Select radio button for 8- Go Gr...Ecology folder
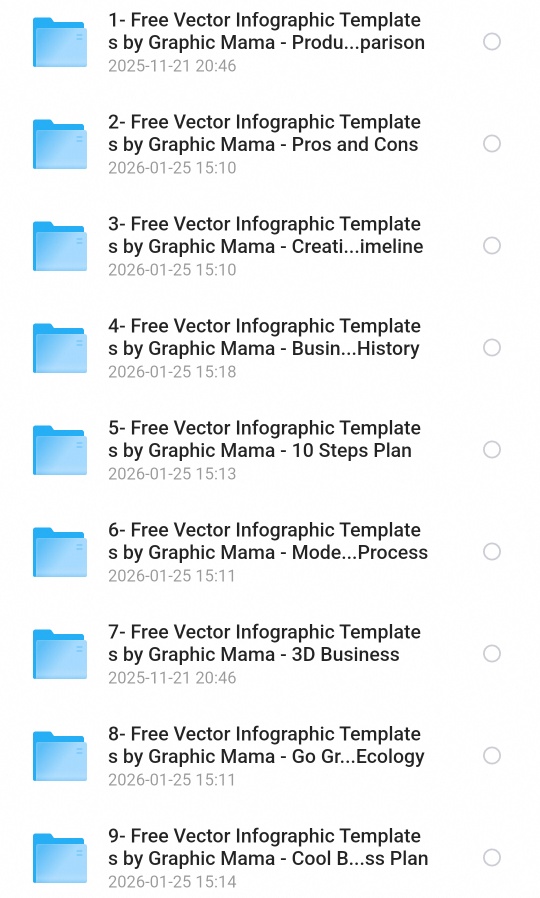 pyautogui.click(x=492, y=755)
